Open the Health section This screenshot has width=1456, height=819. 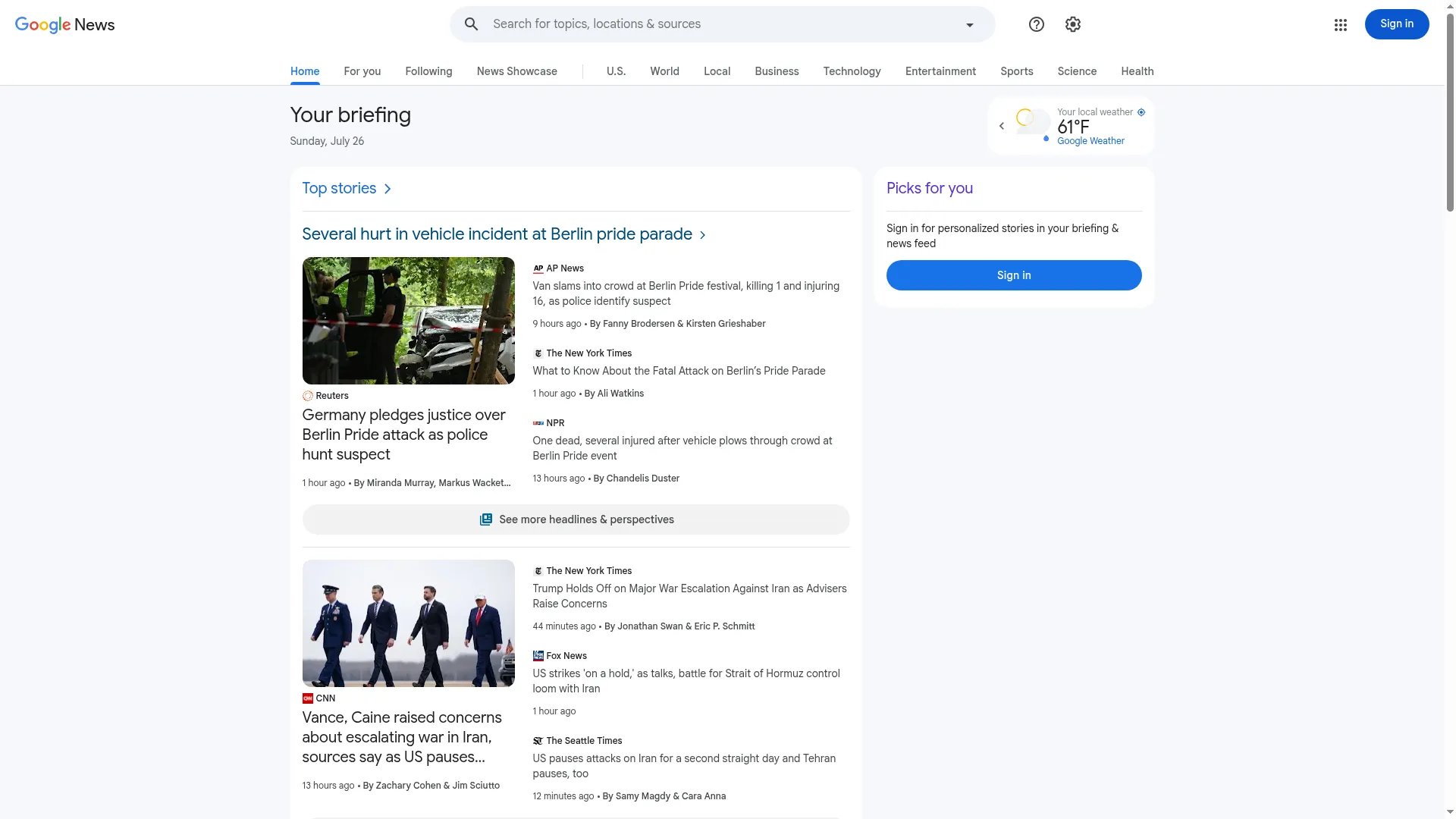(x=1137, y=71)
